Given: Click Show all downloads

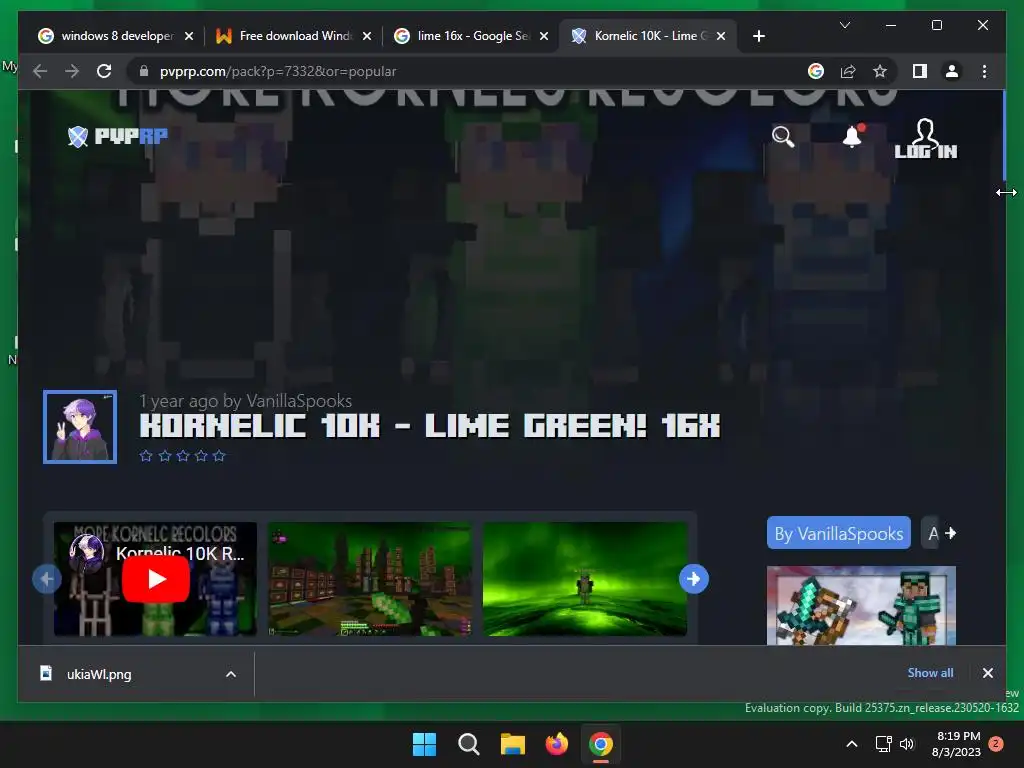Looking at the screenshot, I should pos(930,673).
